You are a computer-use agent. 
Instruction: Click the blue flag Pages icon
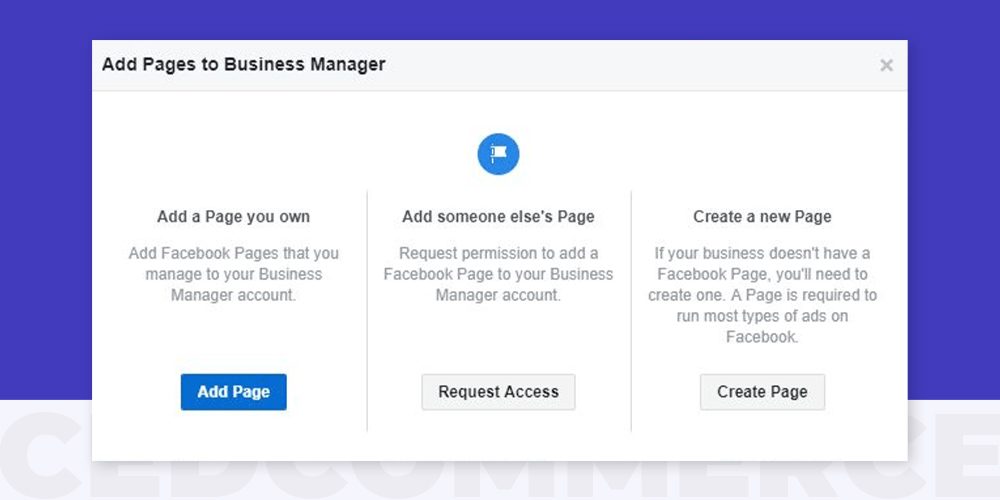[498, 154]
